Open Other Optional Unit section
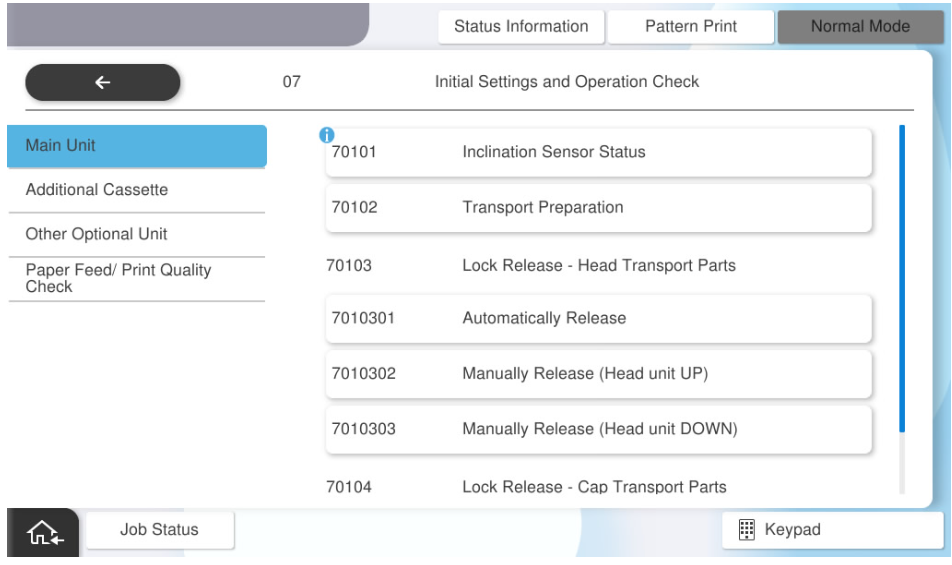 click(x=137, y=234)
